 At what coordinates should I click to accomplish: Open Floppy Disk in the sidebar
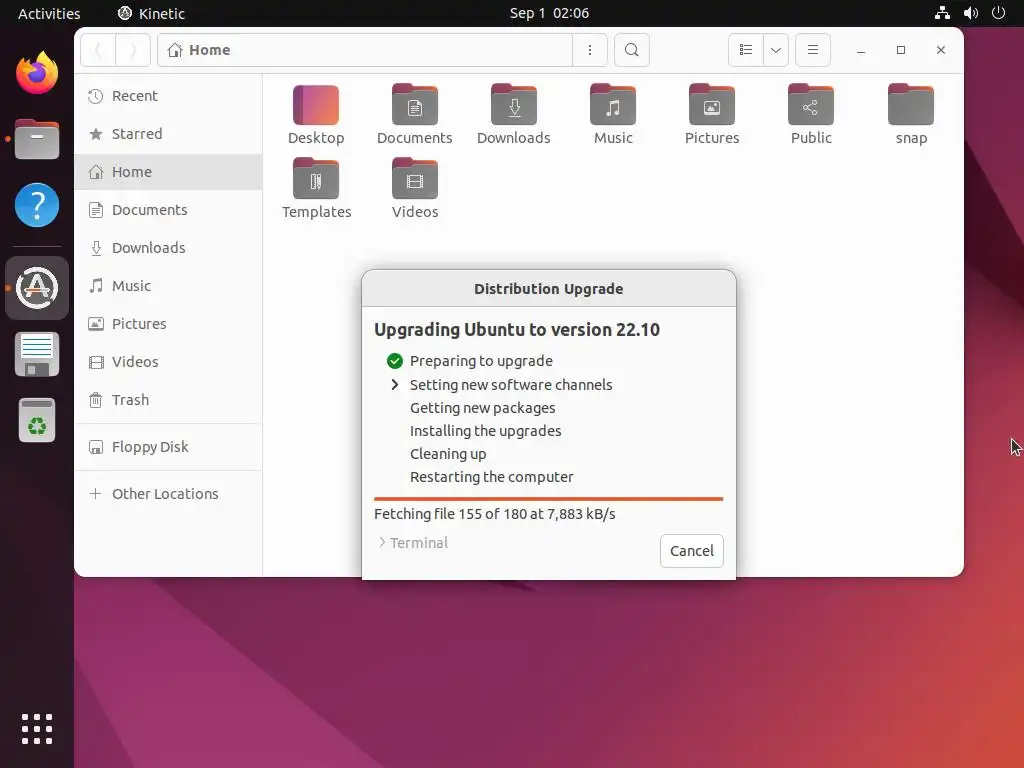tap(168, 447)
